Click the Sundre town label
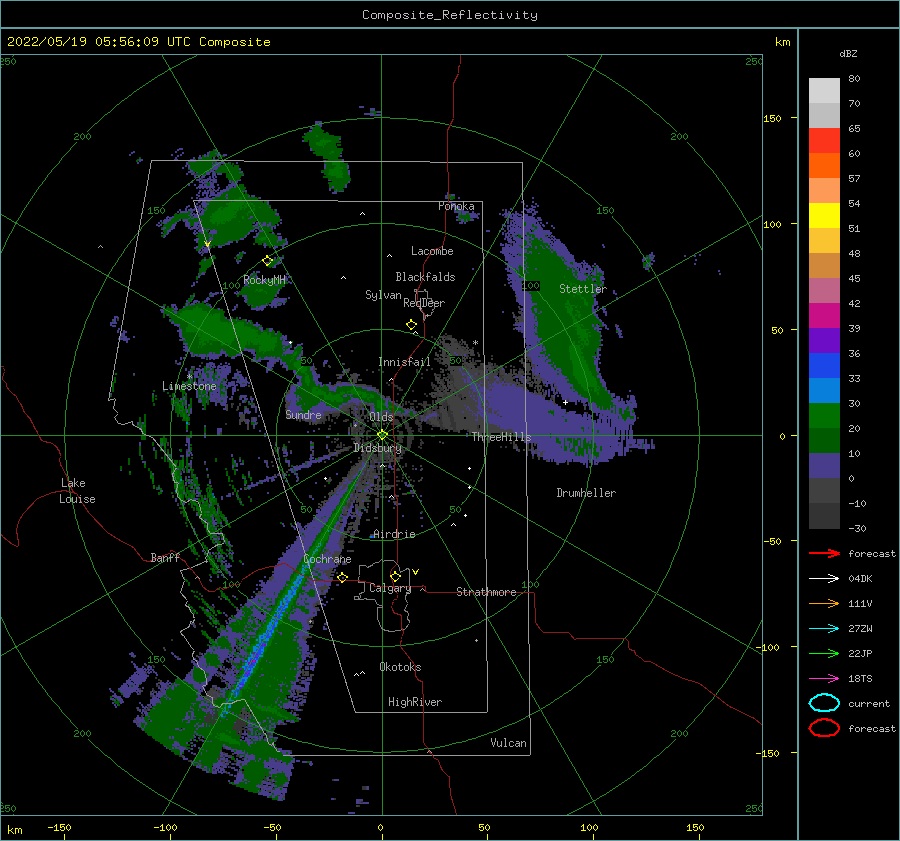The height and width of the screenshot is (841, 900). [303, 414]
